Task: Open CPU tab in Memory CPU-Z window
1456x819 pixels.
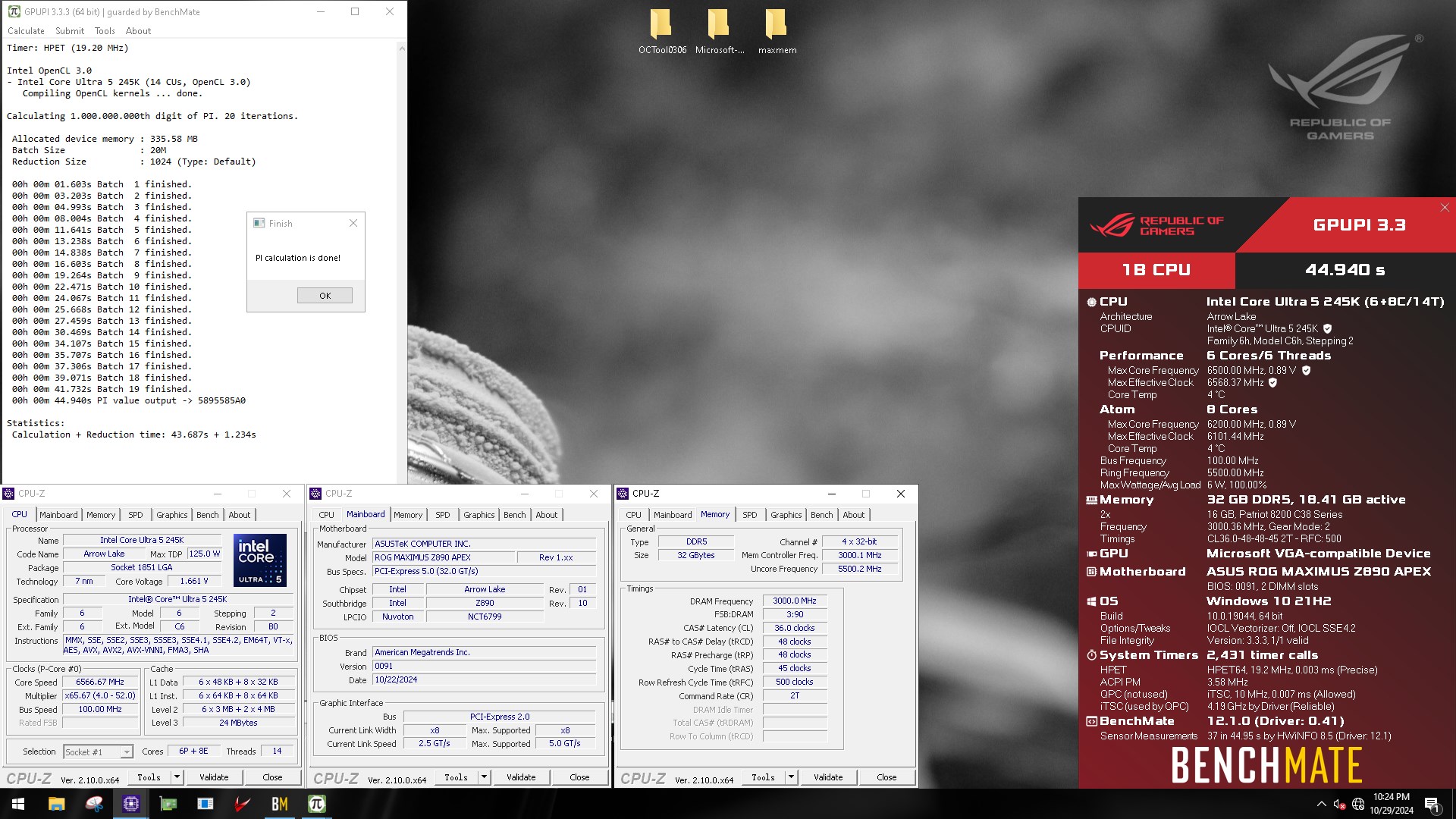Action: coord(633,515)
